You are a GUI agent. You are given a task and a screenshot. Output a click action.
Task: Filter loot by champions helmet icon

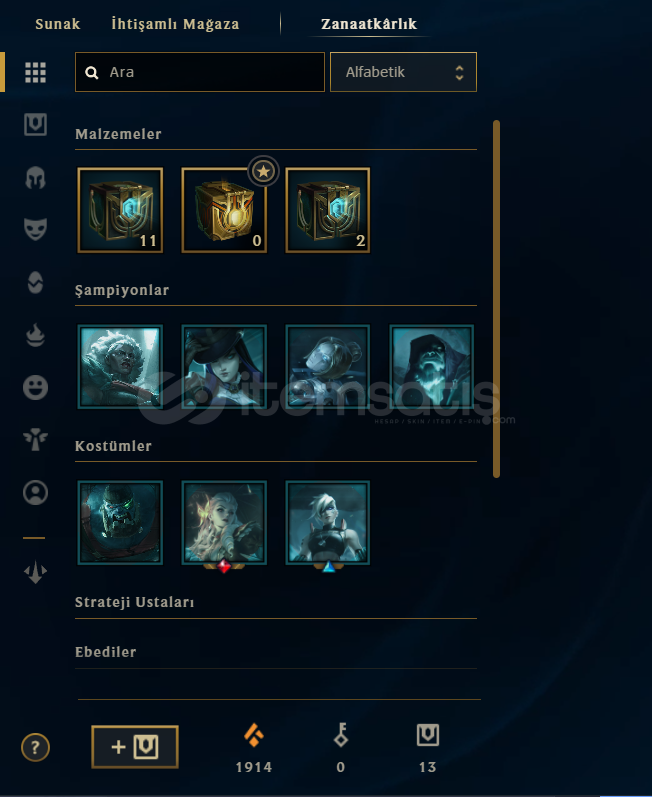35,177
